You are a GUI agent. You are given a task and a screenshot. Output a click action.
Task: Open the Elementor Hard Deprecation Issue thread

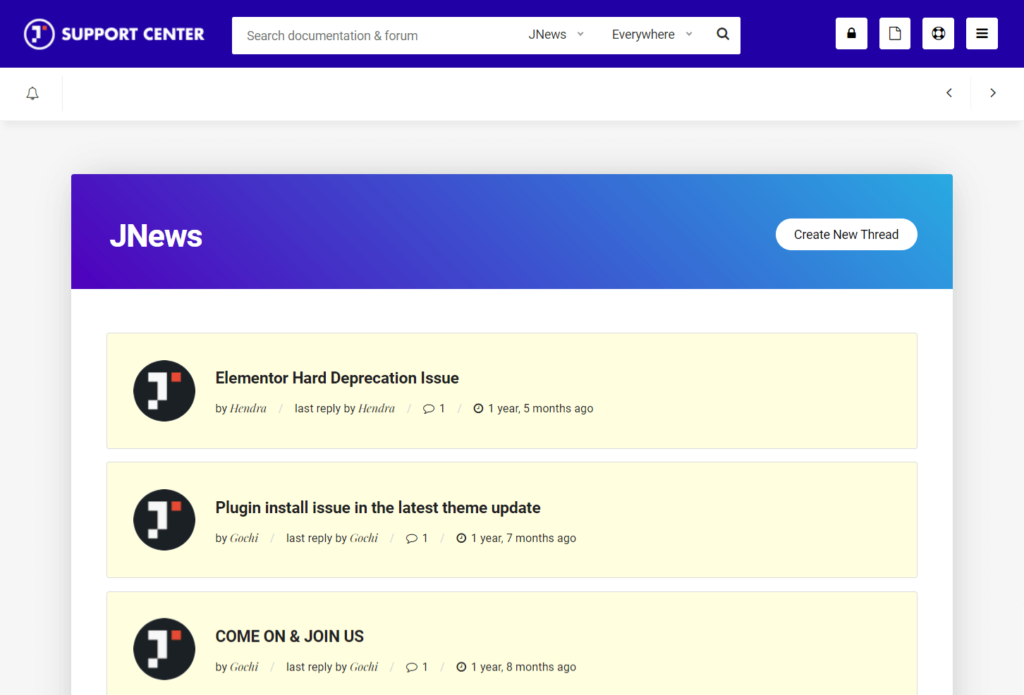337,378
